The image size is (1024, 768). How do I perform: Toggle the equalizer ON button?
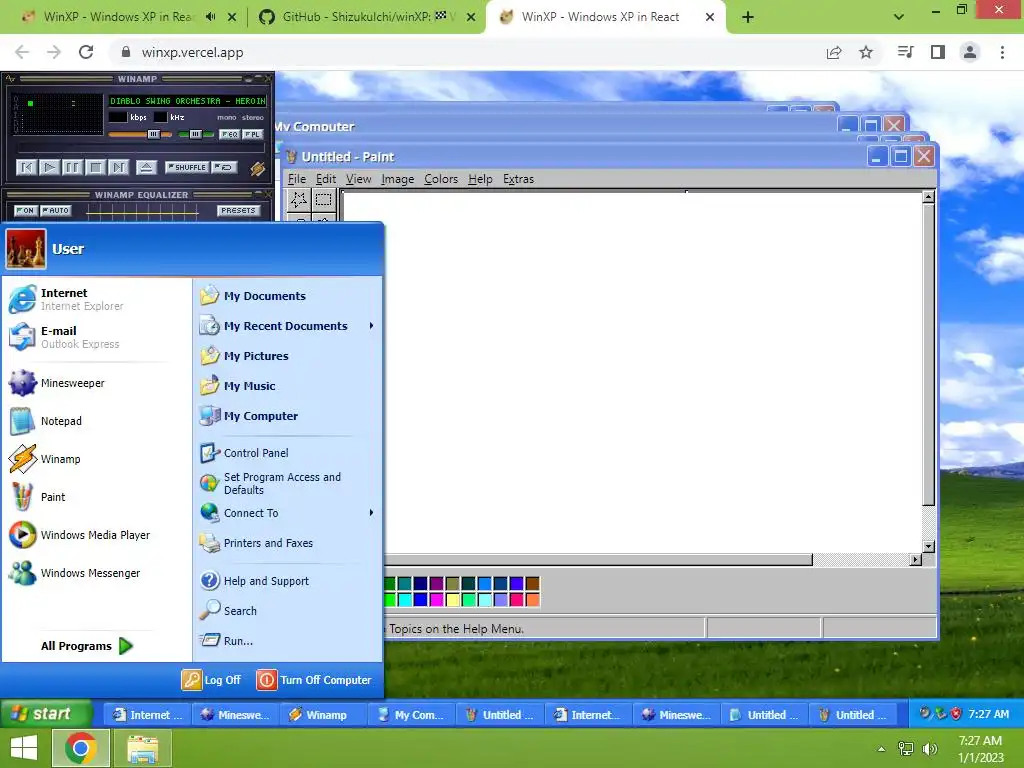(26, 210)
